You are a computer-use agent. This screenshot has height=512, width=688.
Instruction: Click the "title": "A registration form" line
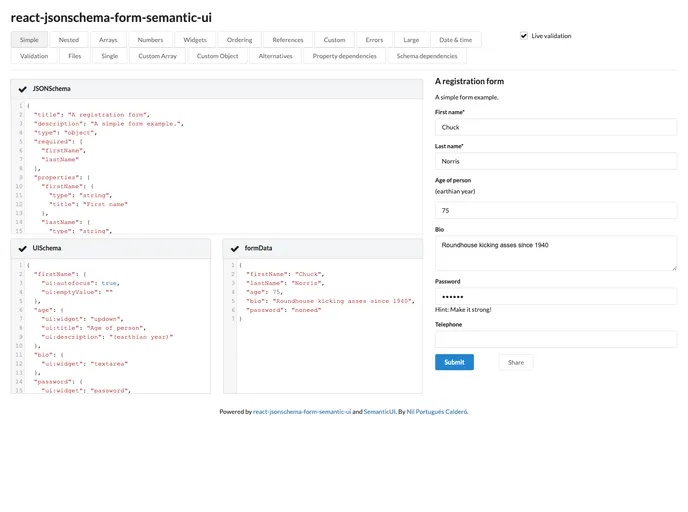tap(92, 115)
